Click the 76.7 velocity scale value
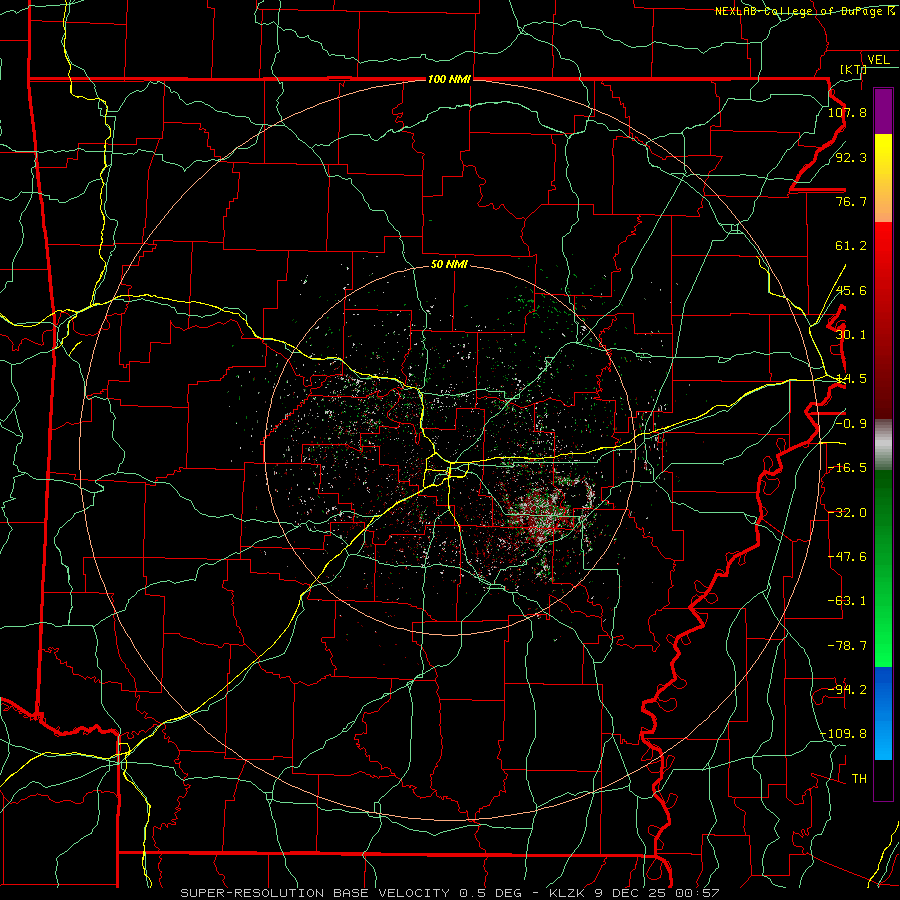900x900 pixels. point(851,201)
